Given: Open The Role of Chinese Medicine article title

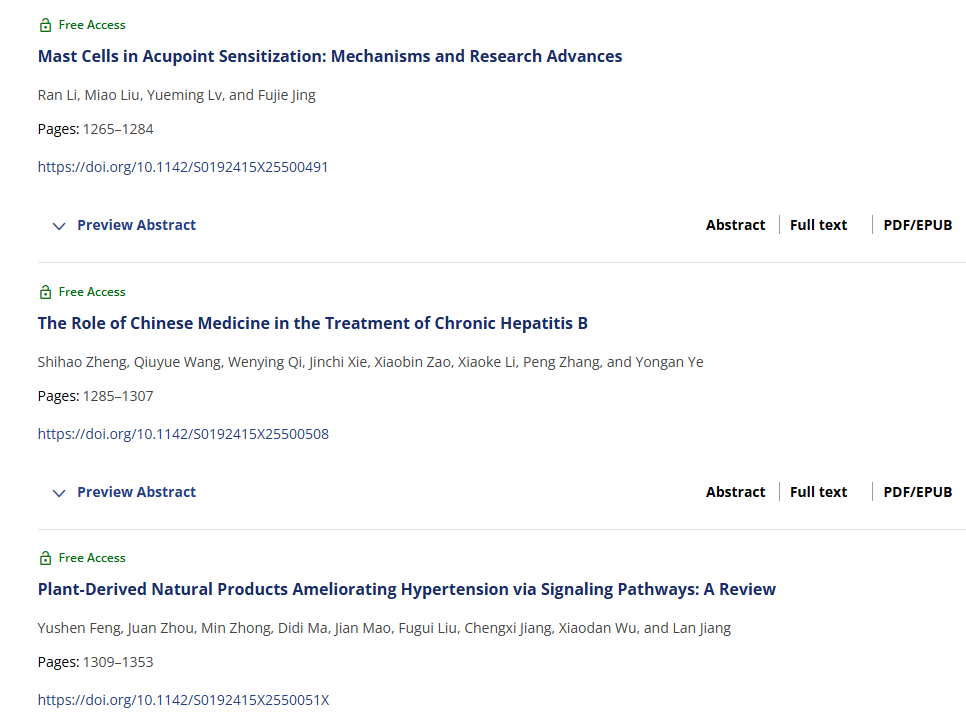Looking at the screenshot, I should 311,323.
